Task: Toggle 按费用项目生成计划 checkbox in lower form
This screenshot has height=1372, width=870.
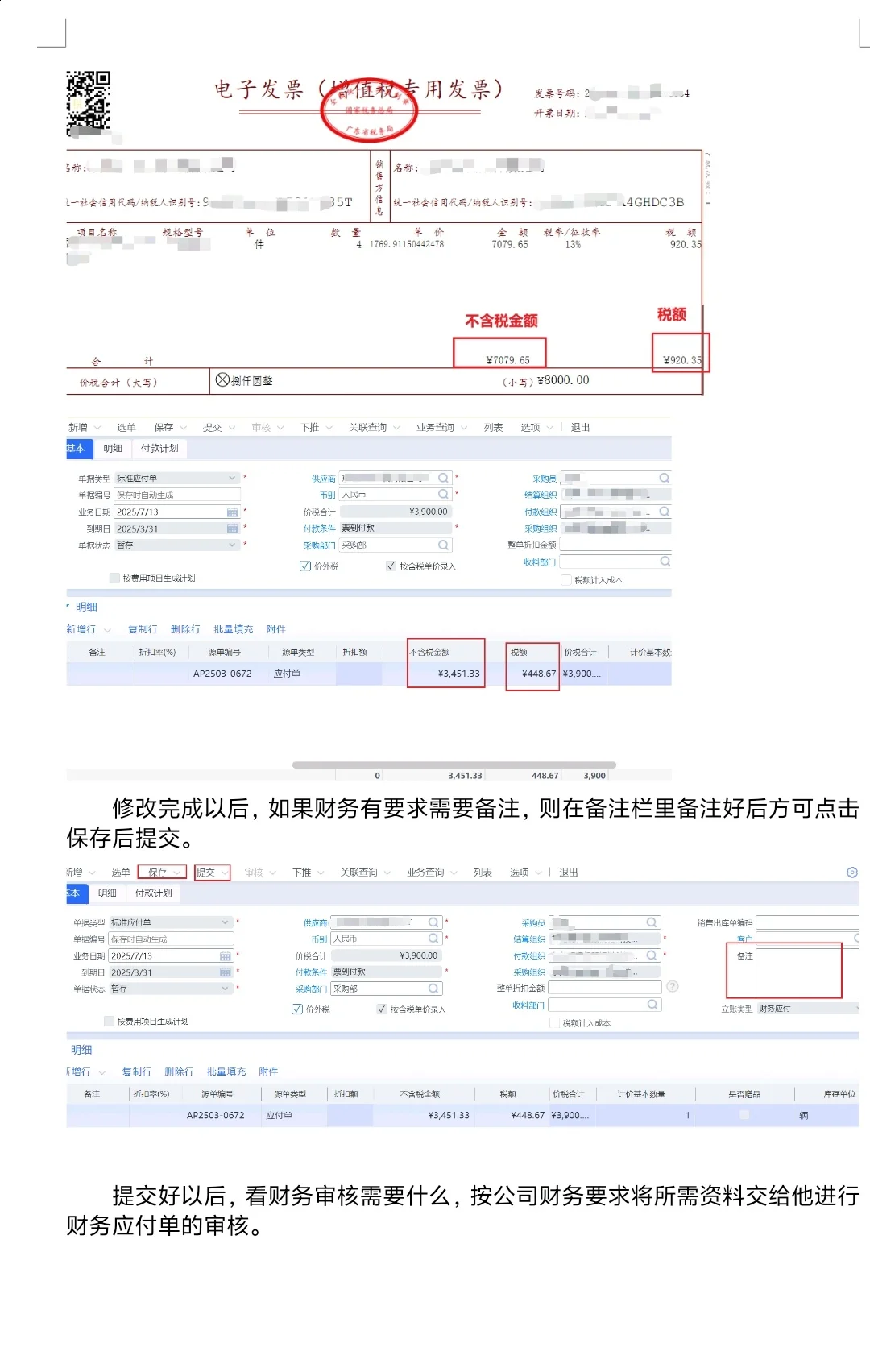Action: pyautogui.click(x=109, y=1022)
